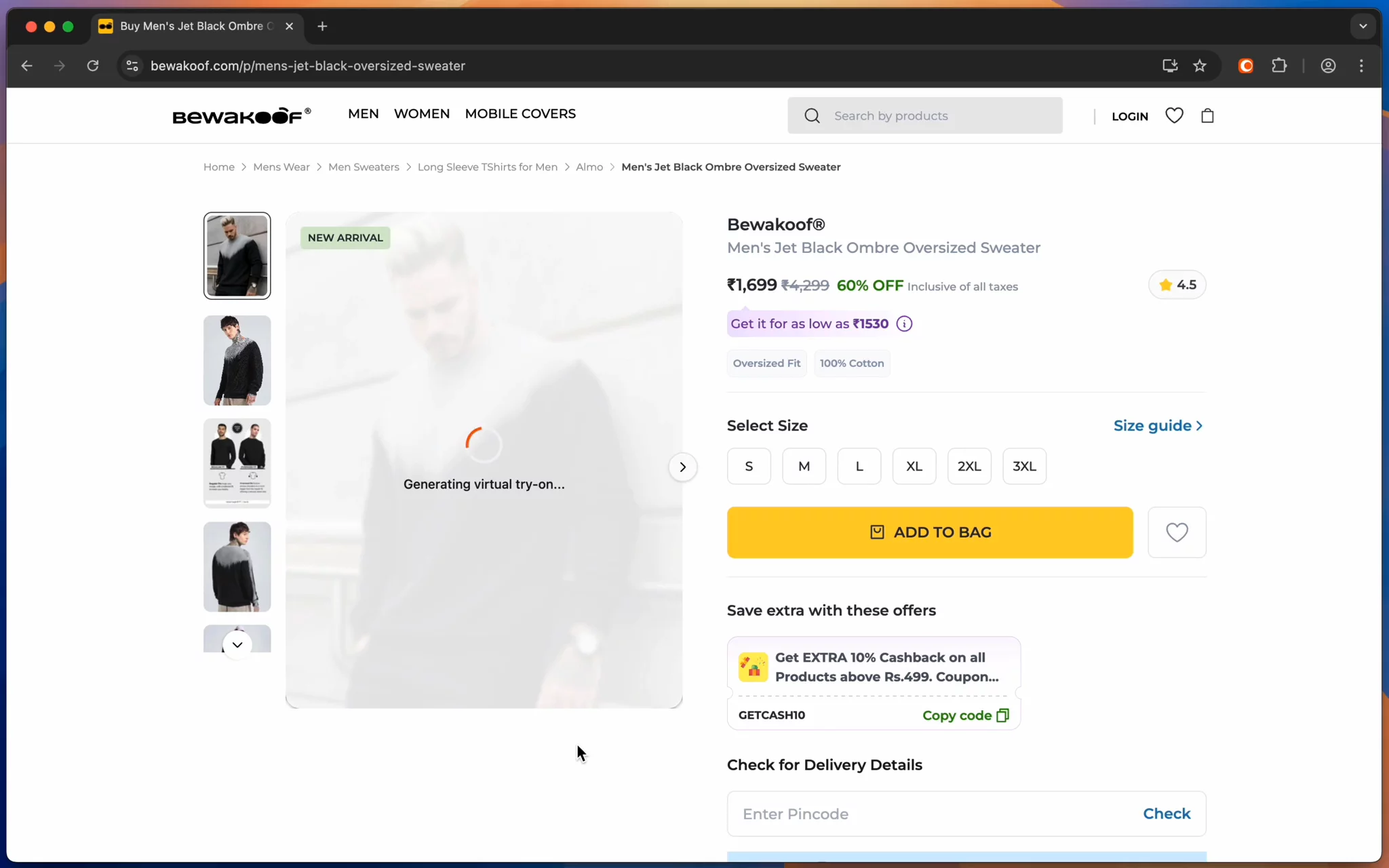
Task: Click the info icon beside ₹1530 offer
Action: [x=904, y=323]
